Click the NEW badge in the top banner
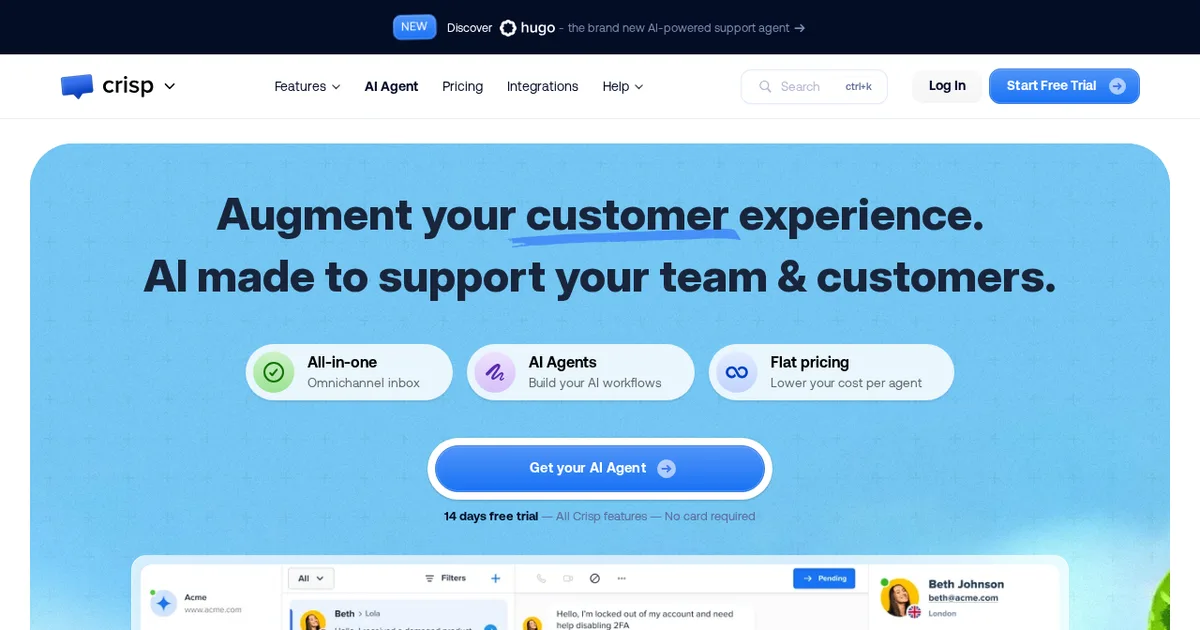 pyautogui.click(x=414, y=27)
